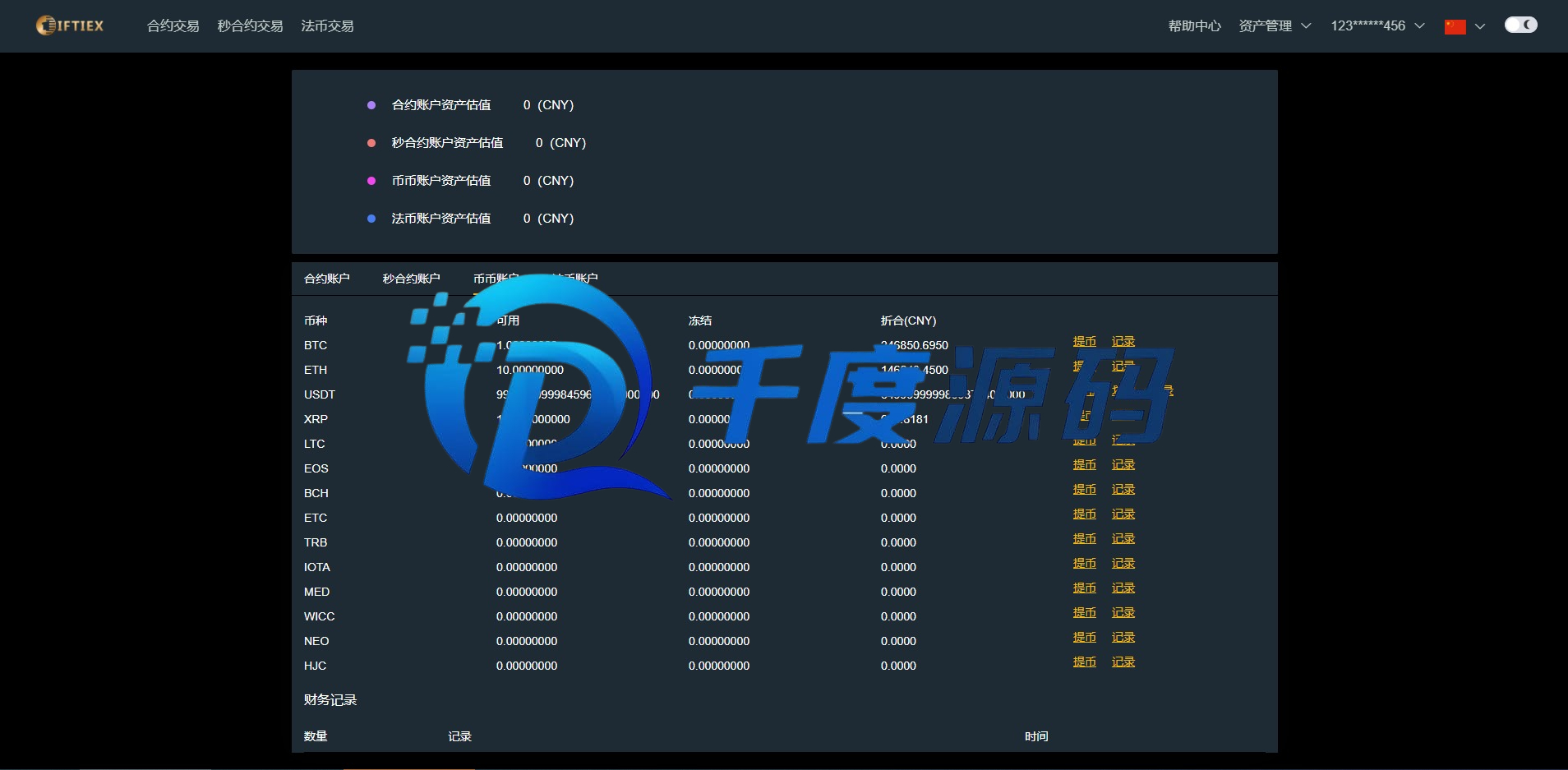The height and width of the screenshot is (770, 1568).
Task: Click the red dot beside 秒合约账户资产估值
Action: click(371, 143)
